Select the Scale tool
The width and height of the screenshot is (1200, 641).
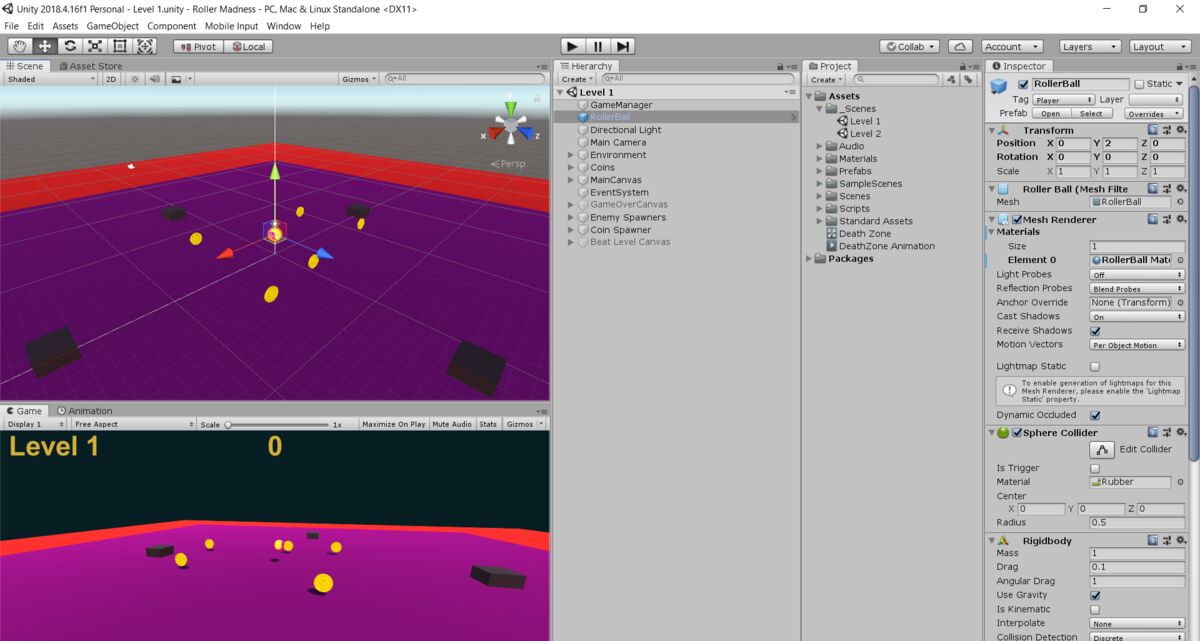tap(95, 46)
